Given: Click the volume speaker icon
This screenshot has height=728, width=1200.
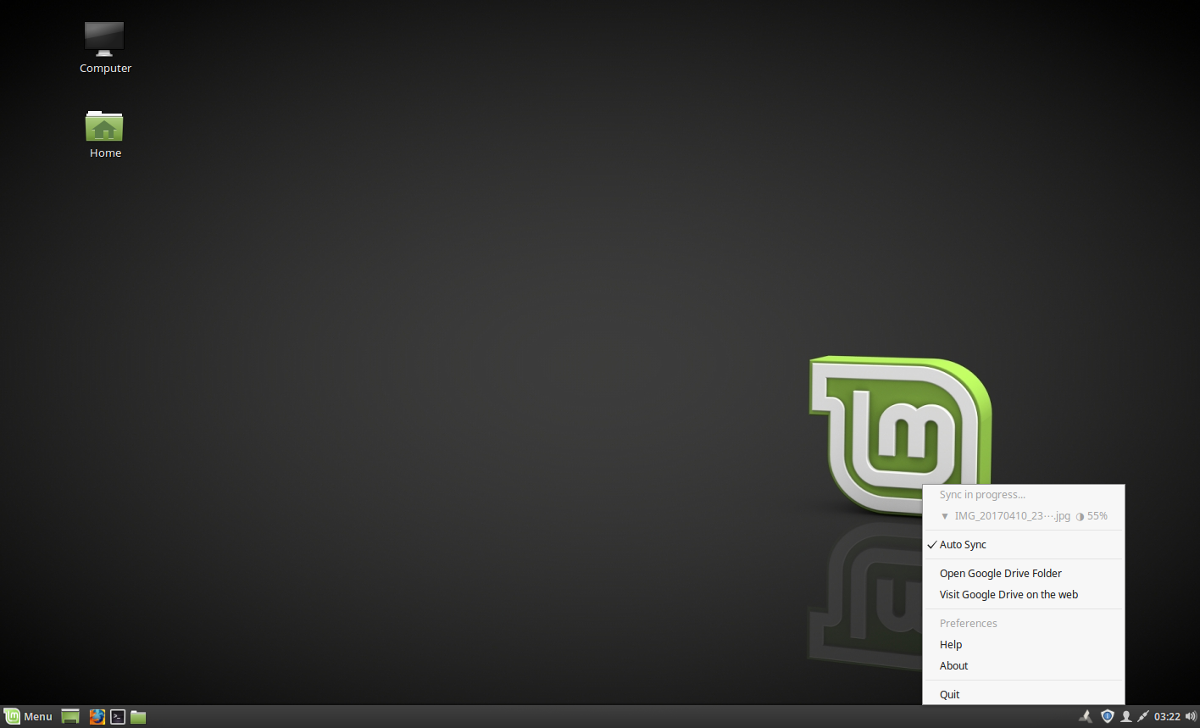Looking at the screenshot, I should pos(1190,716).
